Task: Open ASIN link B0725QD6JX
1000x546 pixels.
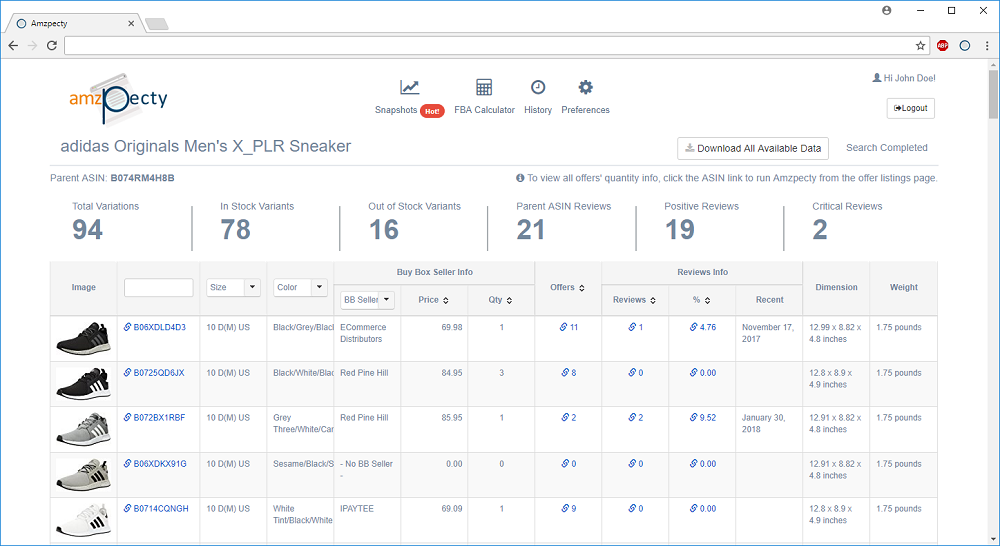Action: pos(159,373)
